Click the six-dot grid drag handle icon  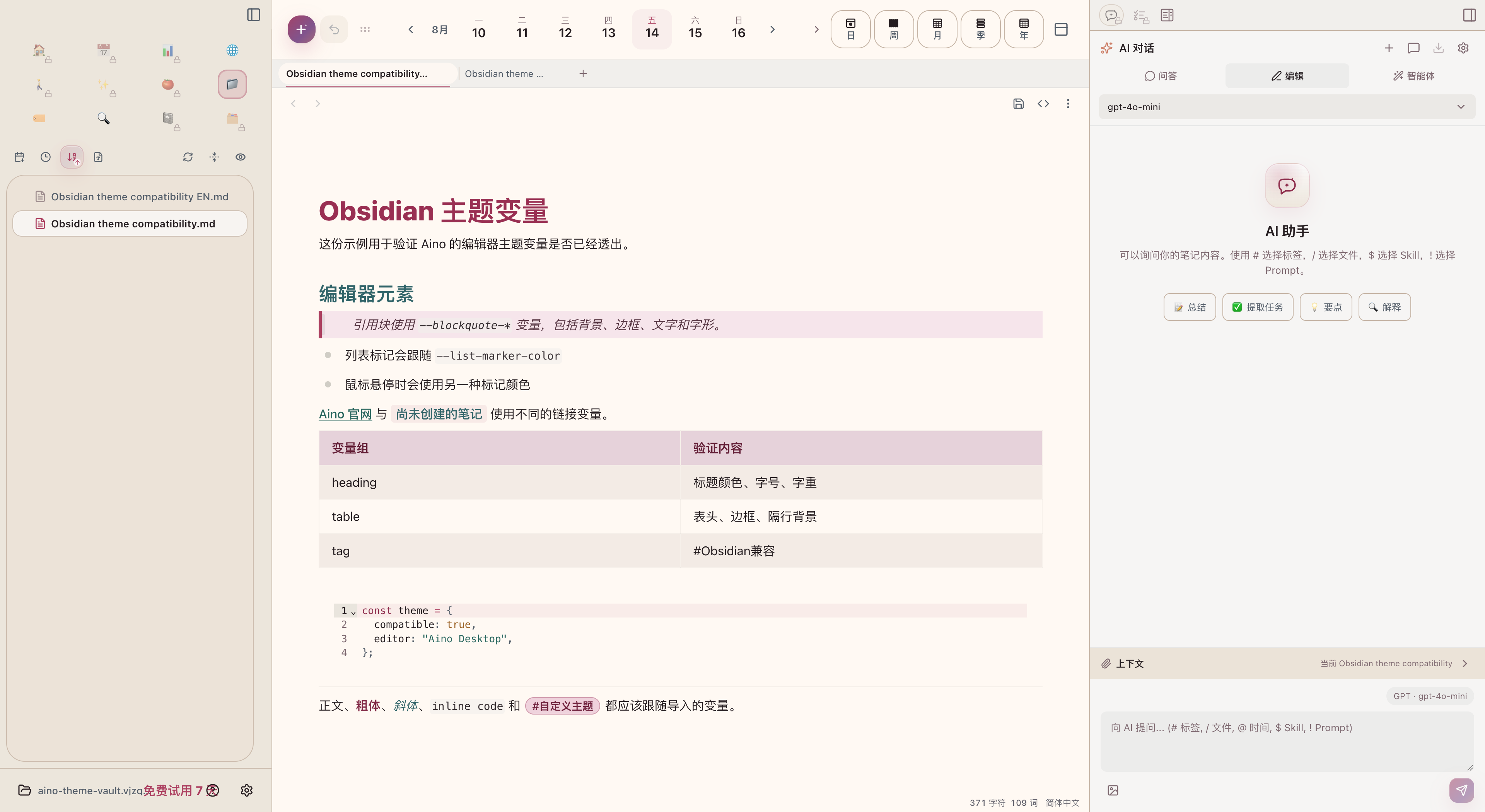point(365,29)
